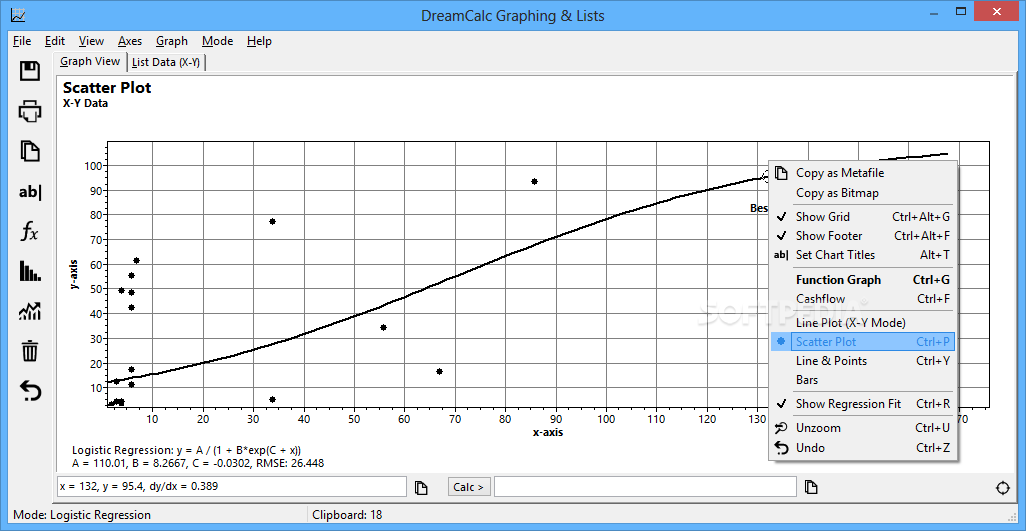Screen dimensions: 1026x531
Task: Copy the Calc result using its copy icon
Action: 811,487
